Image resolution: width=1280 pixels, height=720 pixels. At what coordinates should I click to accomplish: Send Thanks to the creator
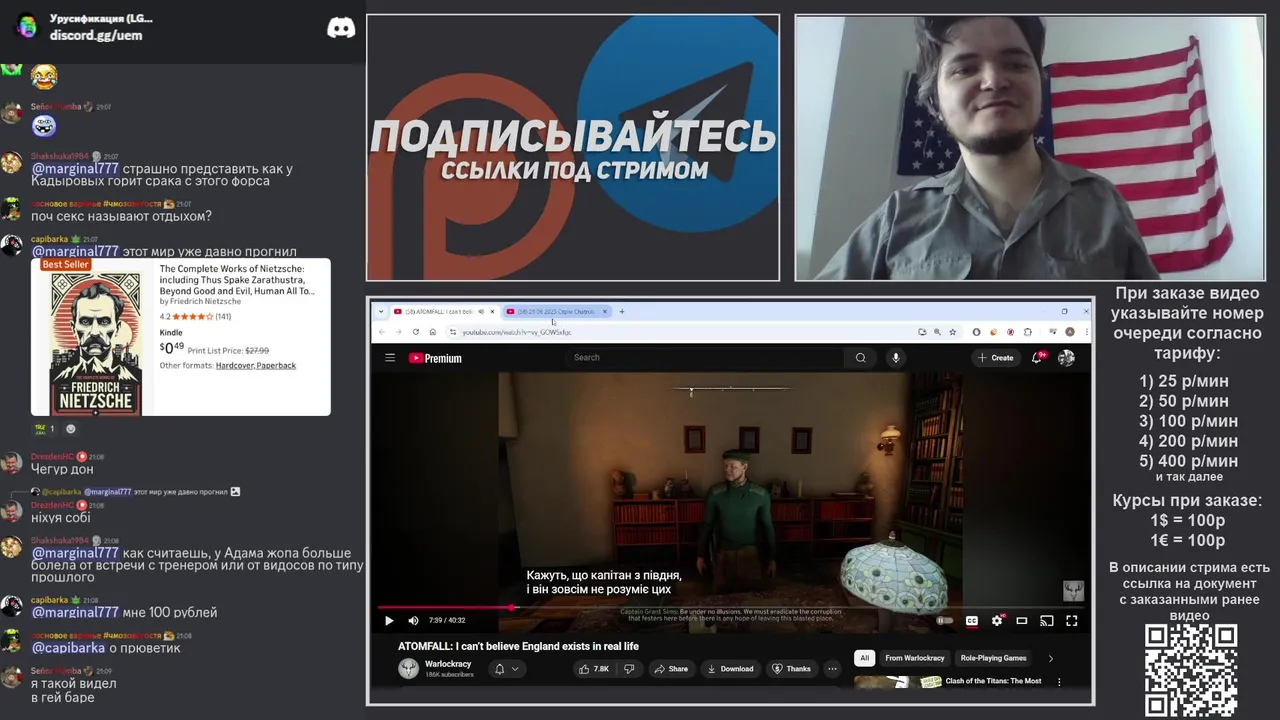pos(792,668)
